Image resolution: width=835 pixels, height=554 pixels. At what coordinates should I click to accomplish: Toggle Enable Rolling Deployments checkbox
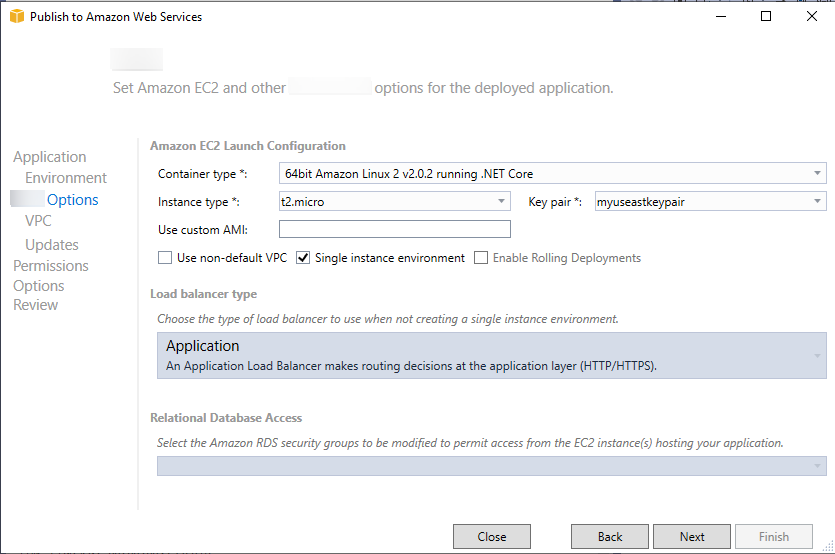pyautogui.click(x=481, y=258)
